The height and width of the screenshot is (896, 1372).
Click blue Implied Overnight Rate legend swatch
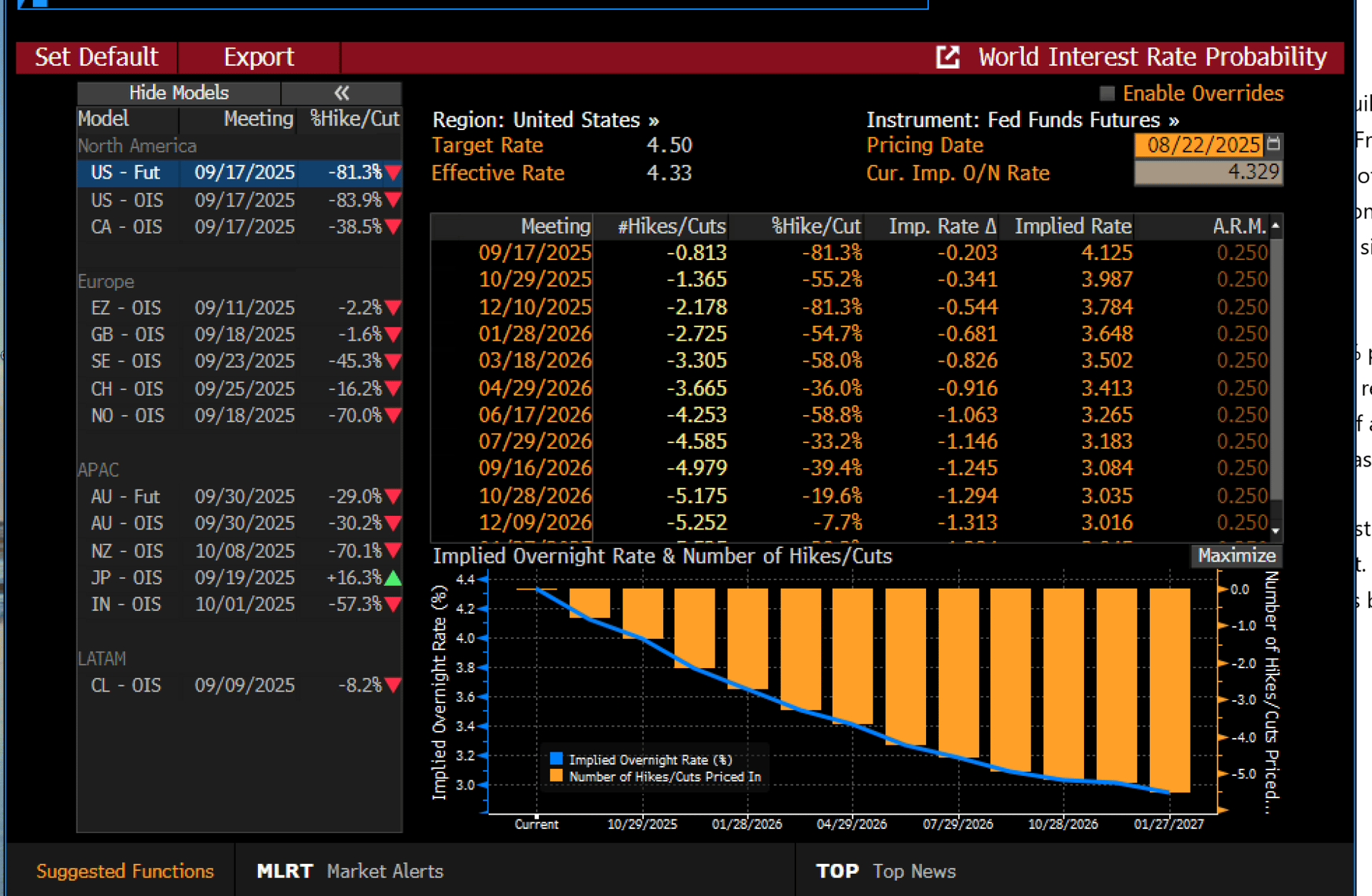[556, 759]
